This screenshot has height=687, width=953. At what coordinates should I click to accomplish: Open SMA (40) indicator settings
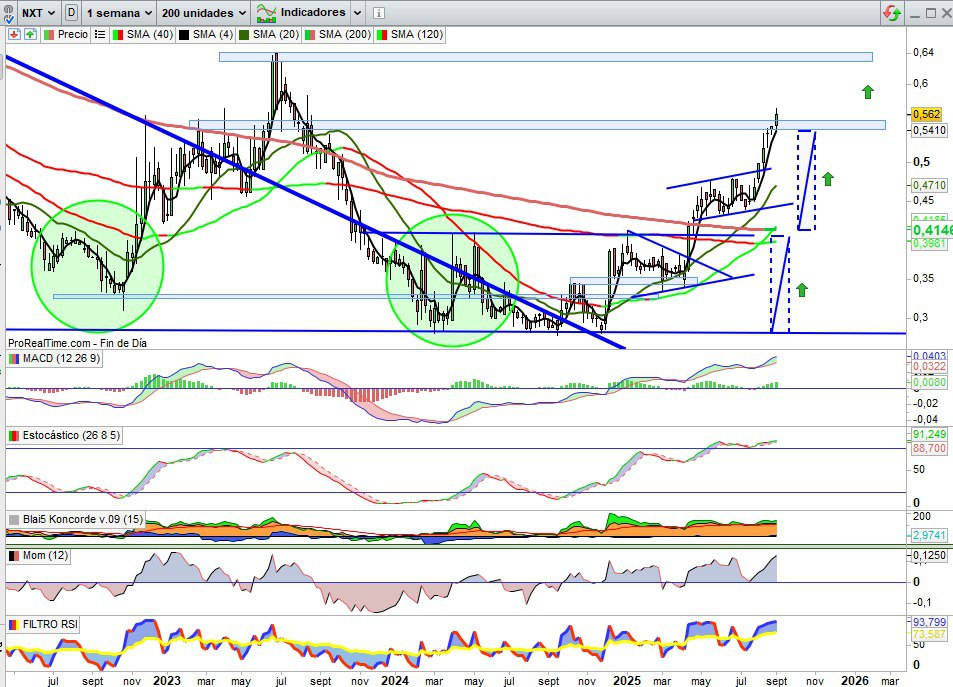[x=143, y=35]
